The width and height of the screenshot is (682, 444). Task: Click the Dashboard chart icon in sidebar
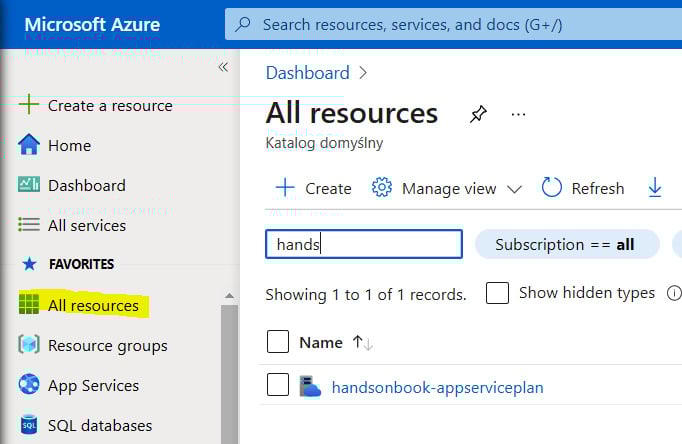[29, 184]
